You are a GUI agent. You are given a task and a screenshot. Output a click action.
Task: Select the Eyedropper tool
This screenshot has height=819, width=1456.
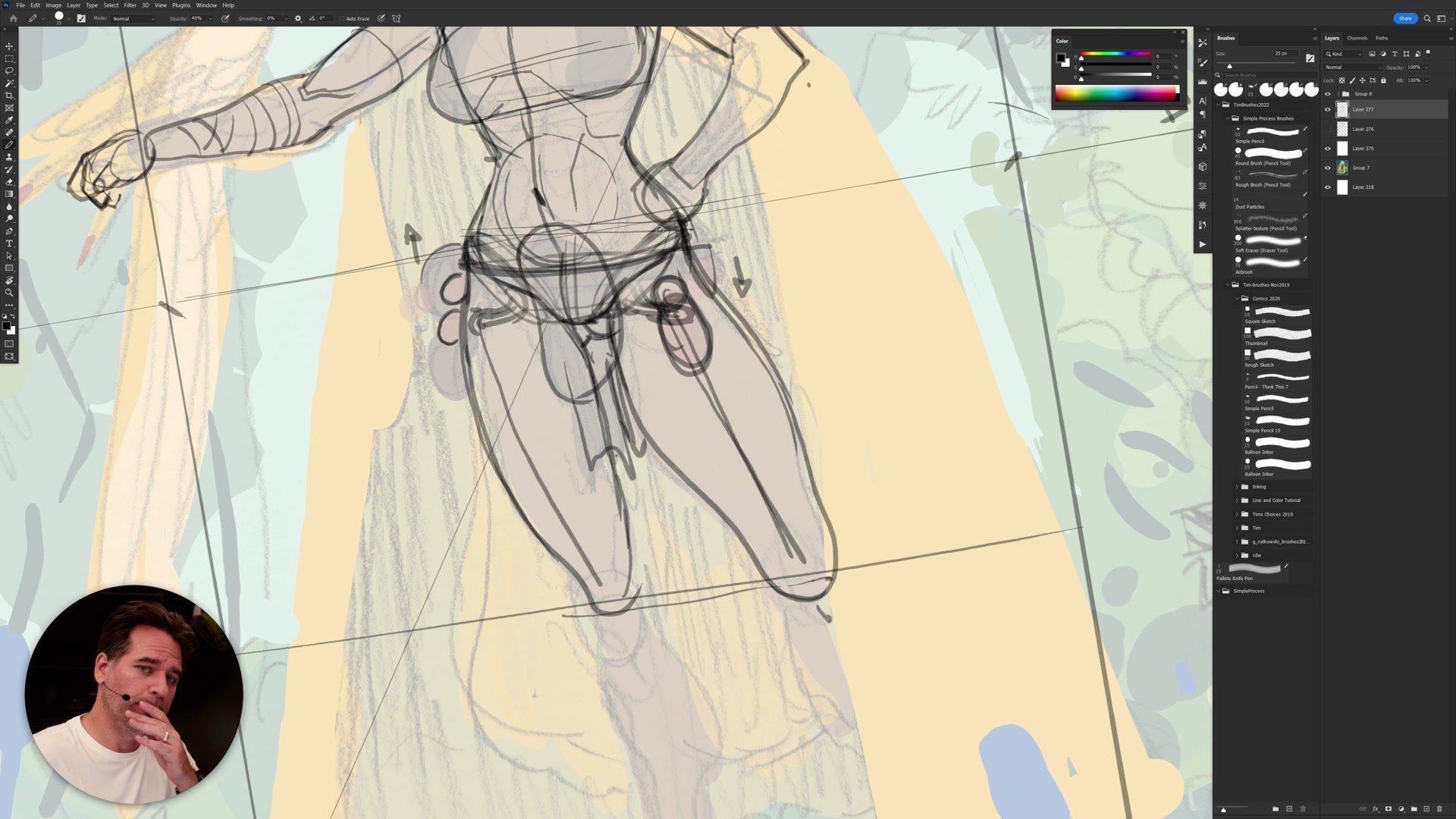pos(9,119)
